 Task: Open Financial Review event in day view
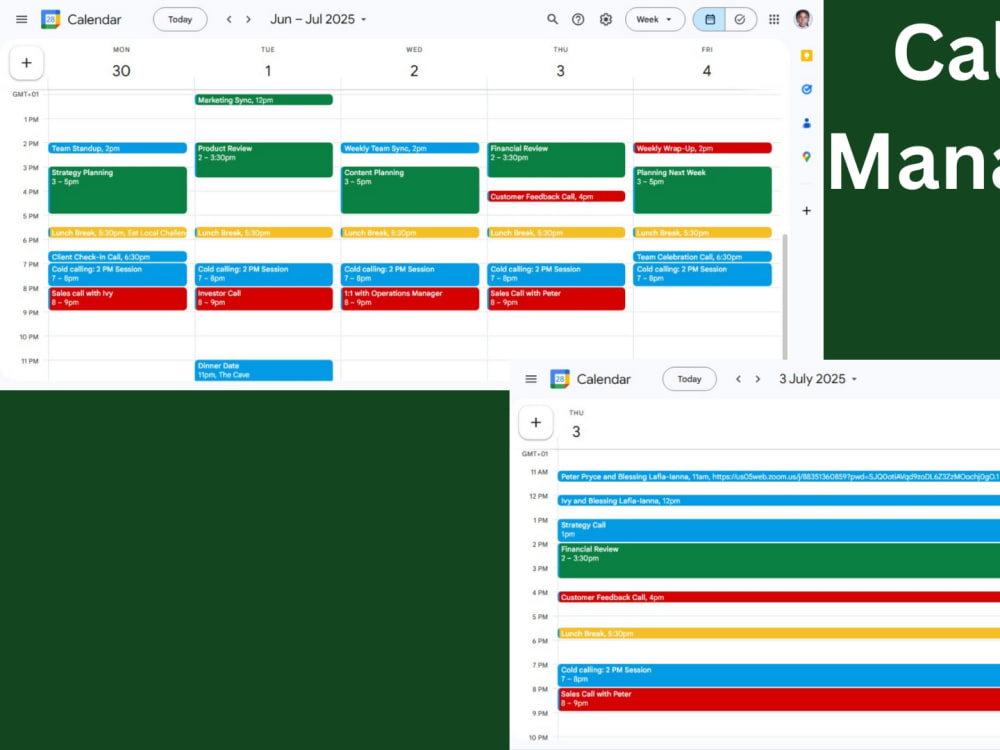point(779,561)
